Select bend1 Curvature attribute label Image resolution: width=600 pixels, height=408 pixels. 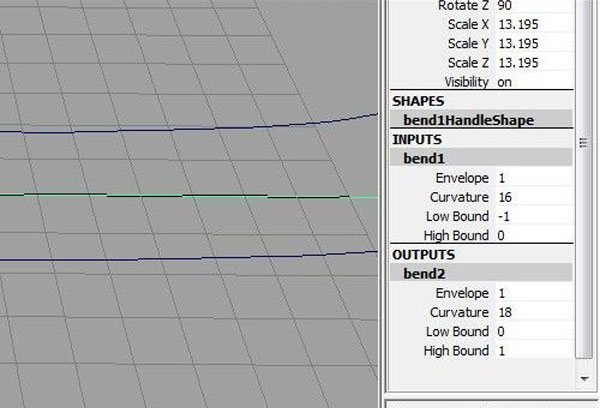(x=459, y=197)
